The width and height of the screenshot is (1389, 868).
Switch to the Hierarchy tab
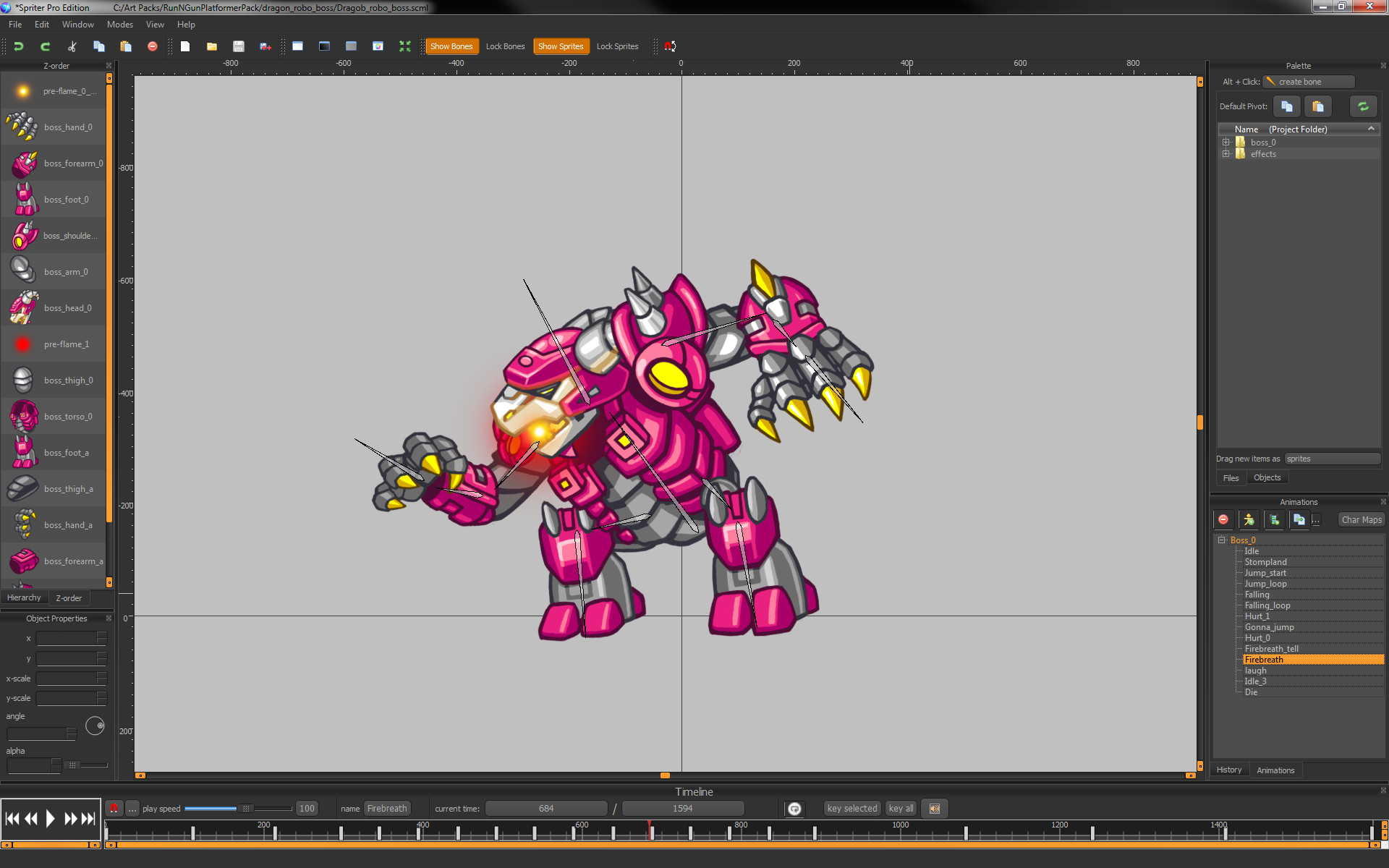(24, 597)
